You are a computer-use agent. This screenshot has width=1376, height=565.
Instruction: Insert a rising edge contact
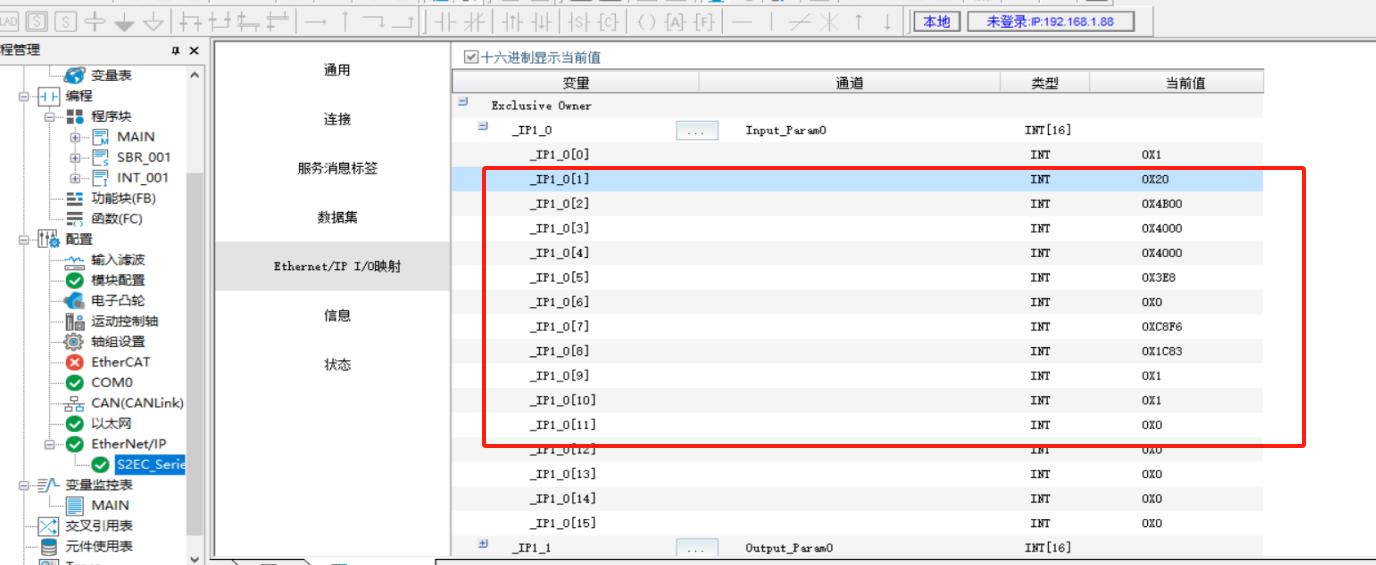511,22
